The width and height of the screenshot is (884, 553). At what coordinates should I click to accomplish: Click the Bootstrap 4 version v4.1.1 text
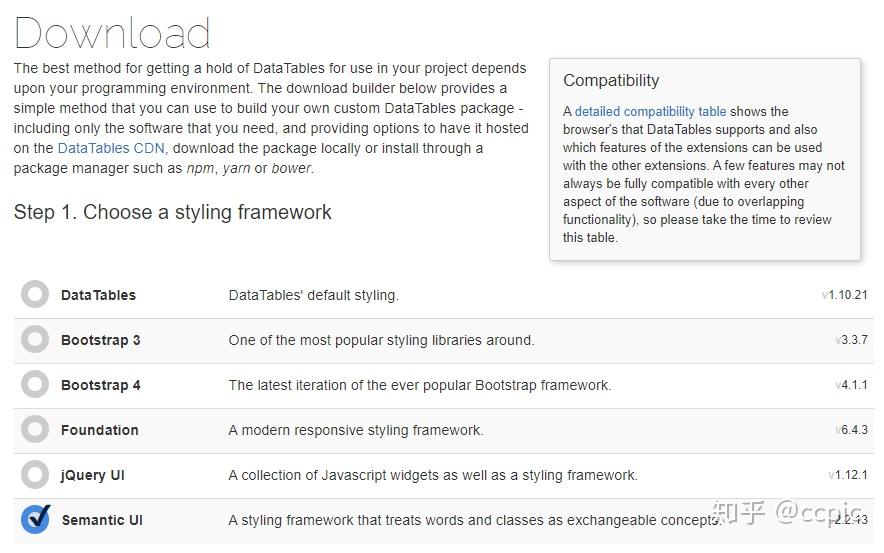tap(851, 385)
